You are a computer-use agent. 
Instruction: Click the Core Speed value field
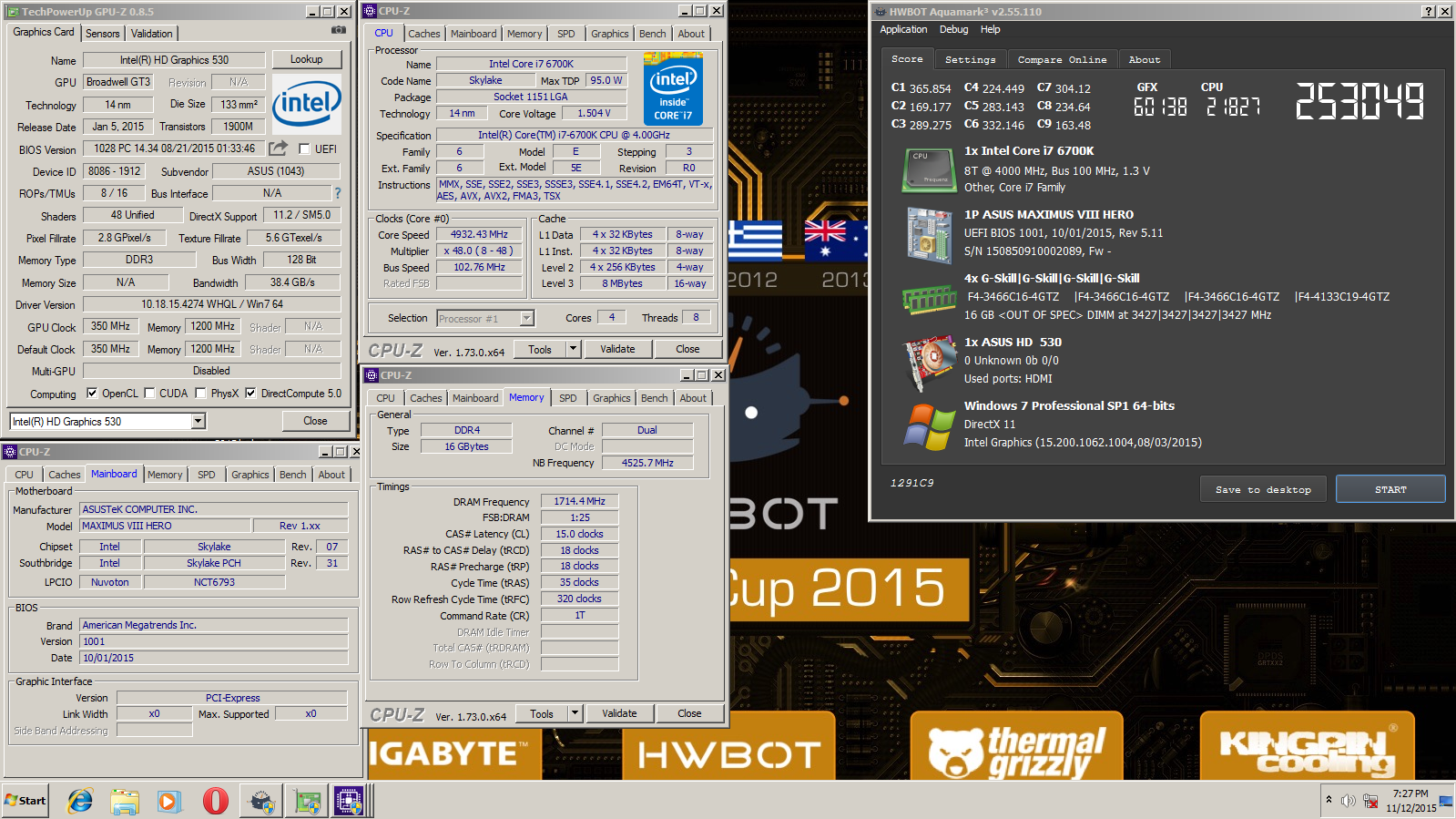(479, 234)
